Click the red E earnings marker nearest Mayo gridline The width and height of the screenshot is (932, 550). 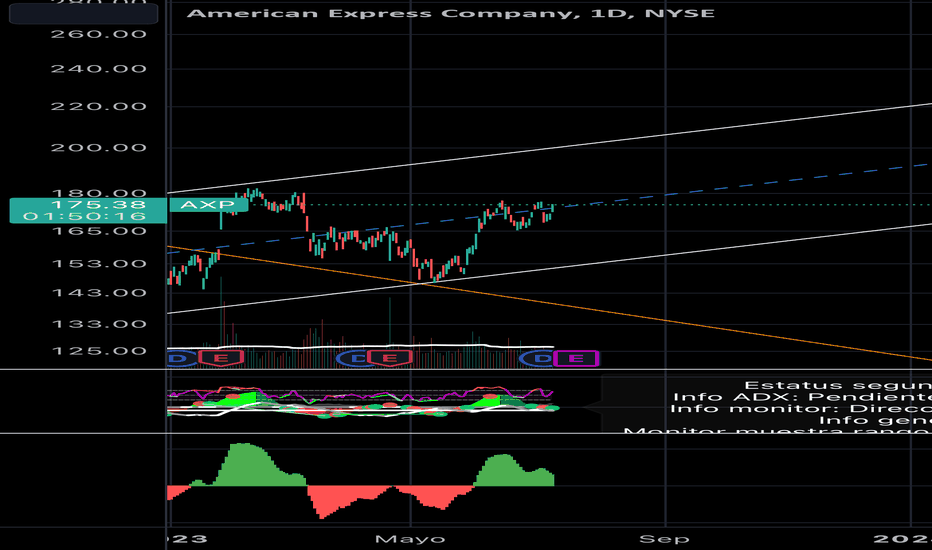(x=389, y=358)
